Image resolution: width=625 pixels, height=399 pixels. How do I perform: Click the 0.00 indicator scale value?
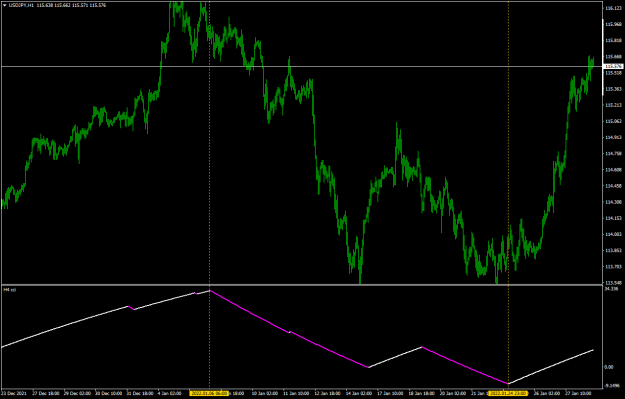click(609, 367)
